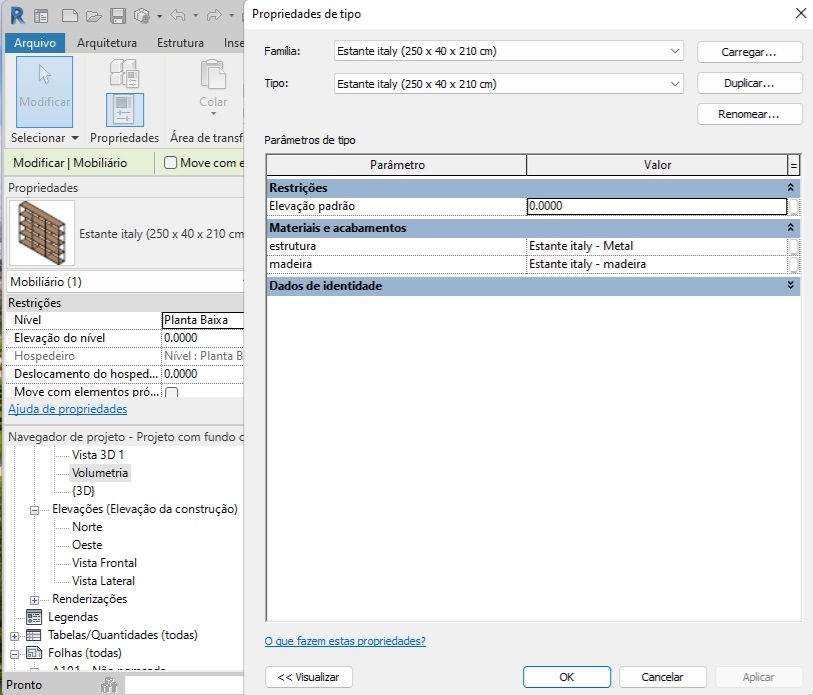Open the Ajuda de propriedades link

pos(67,409)
